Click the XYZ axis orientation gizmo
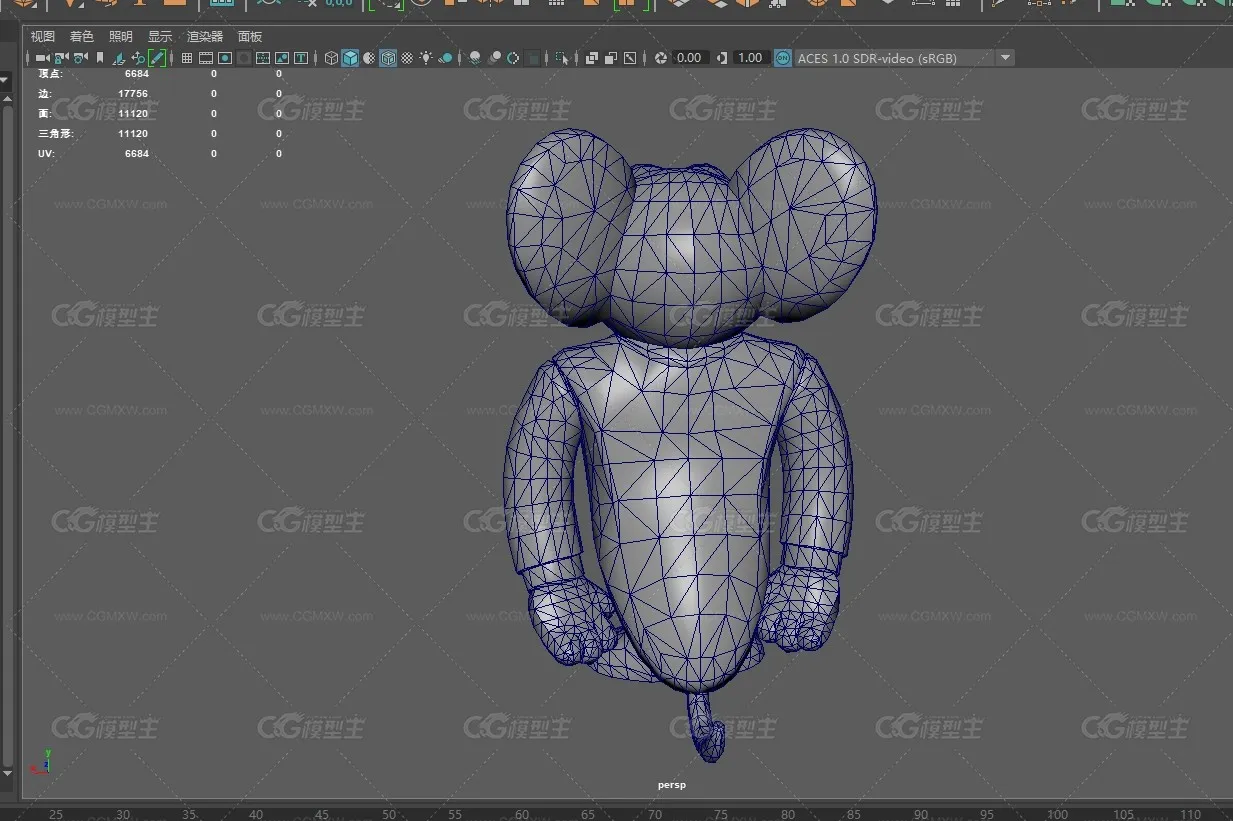 pyautogui.click(x=42, y=762)
